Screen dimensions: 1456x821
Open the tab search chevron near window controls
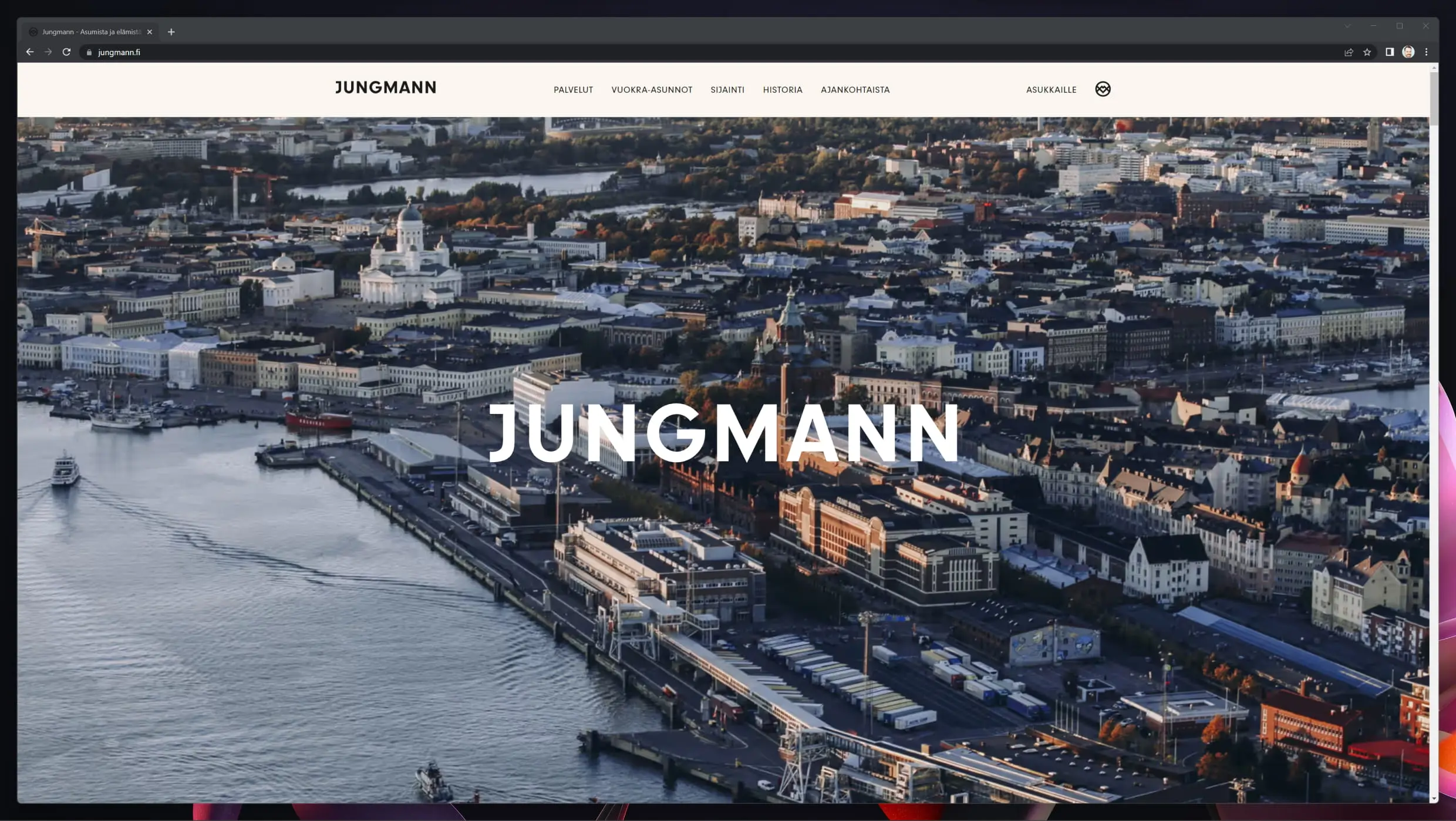pyautogui.click(x=1348, y=26)
